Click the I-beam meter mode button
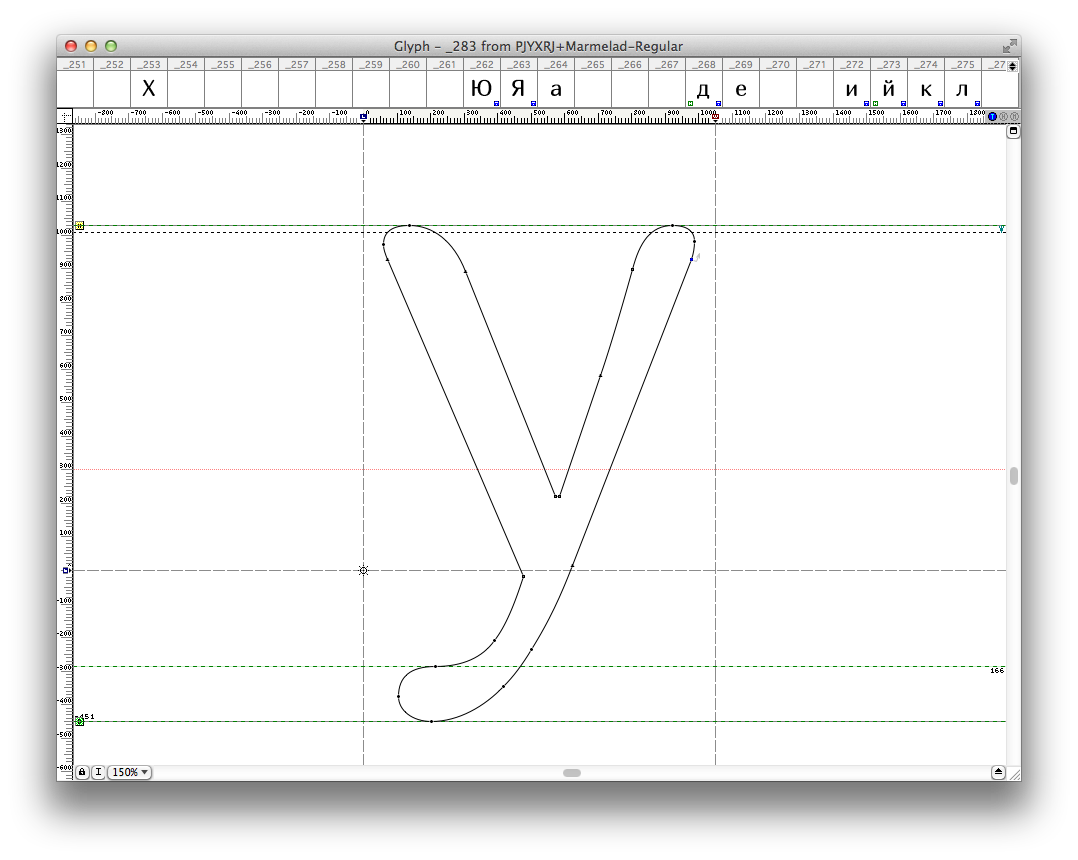This screenshot has height=860, width=1078. 98,772
